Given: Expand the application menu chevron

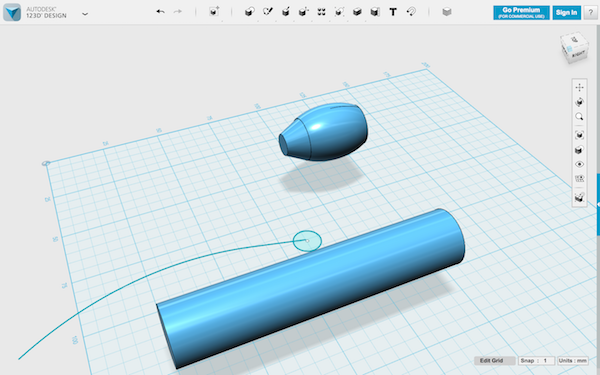Looking at the screenshot, I should 85,14.
